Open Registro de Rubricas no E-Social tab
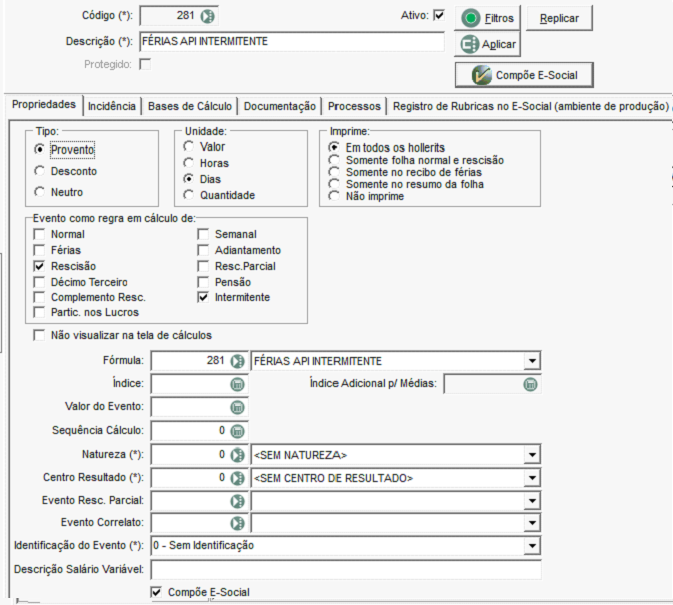Viewport: 673px width, 605px height. tap(531, 106)
